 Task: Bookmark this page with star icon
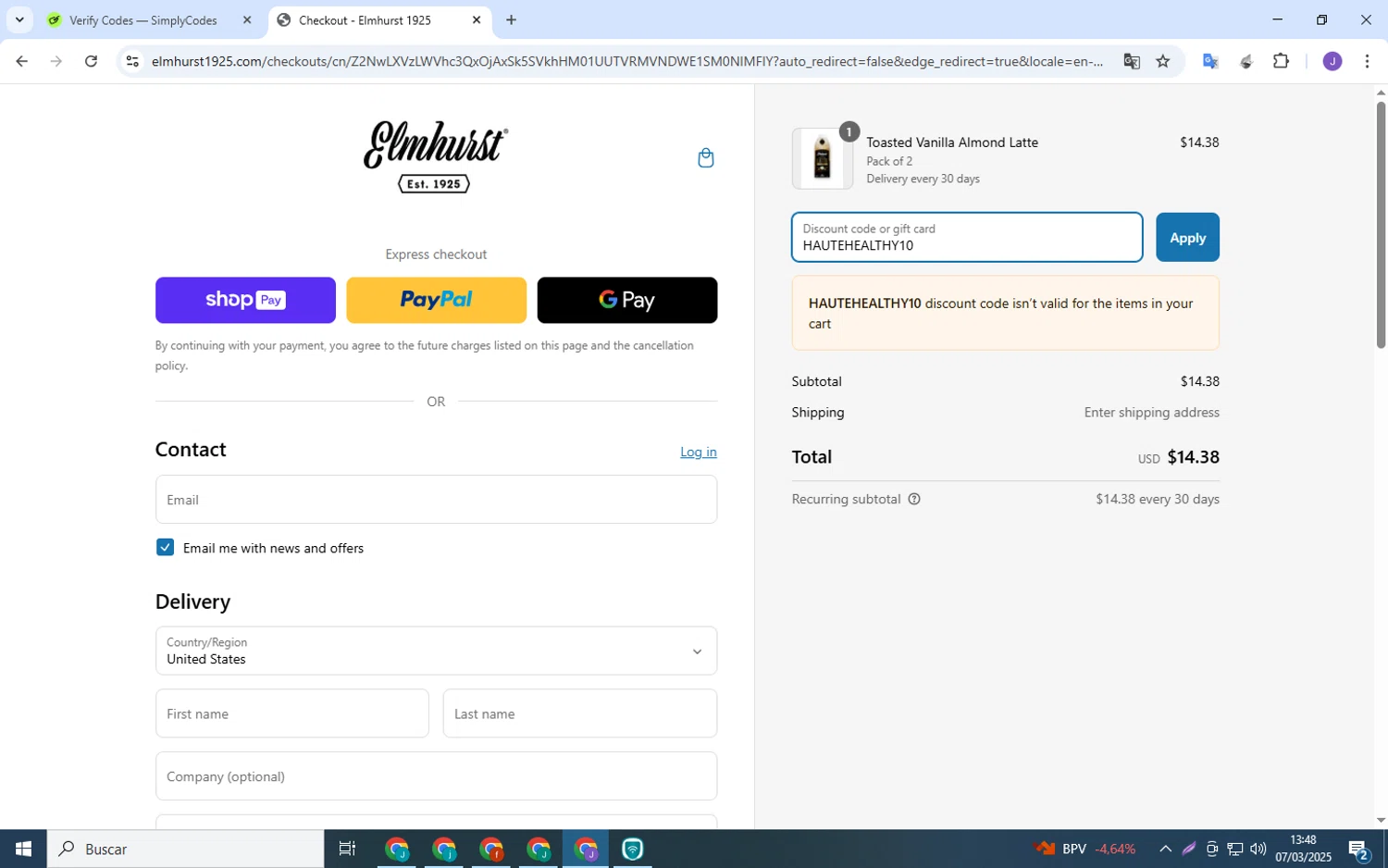(x=1163, y=61)
